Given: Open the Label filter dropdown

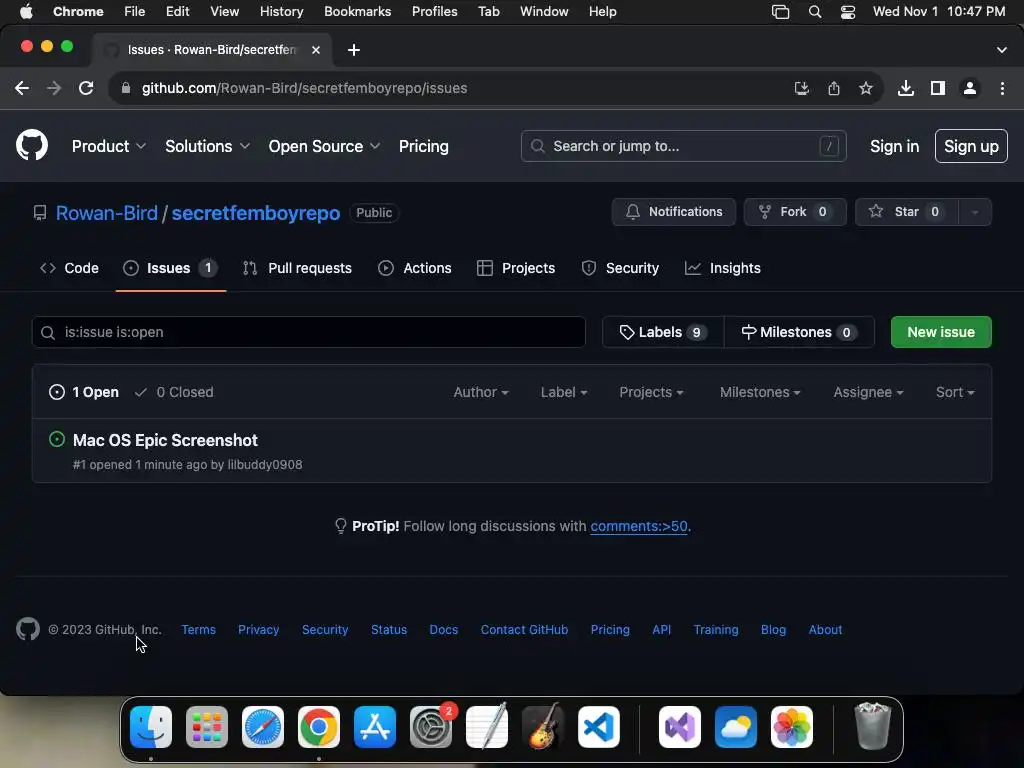Looking at the screenshot, I should coord(564,392).
